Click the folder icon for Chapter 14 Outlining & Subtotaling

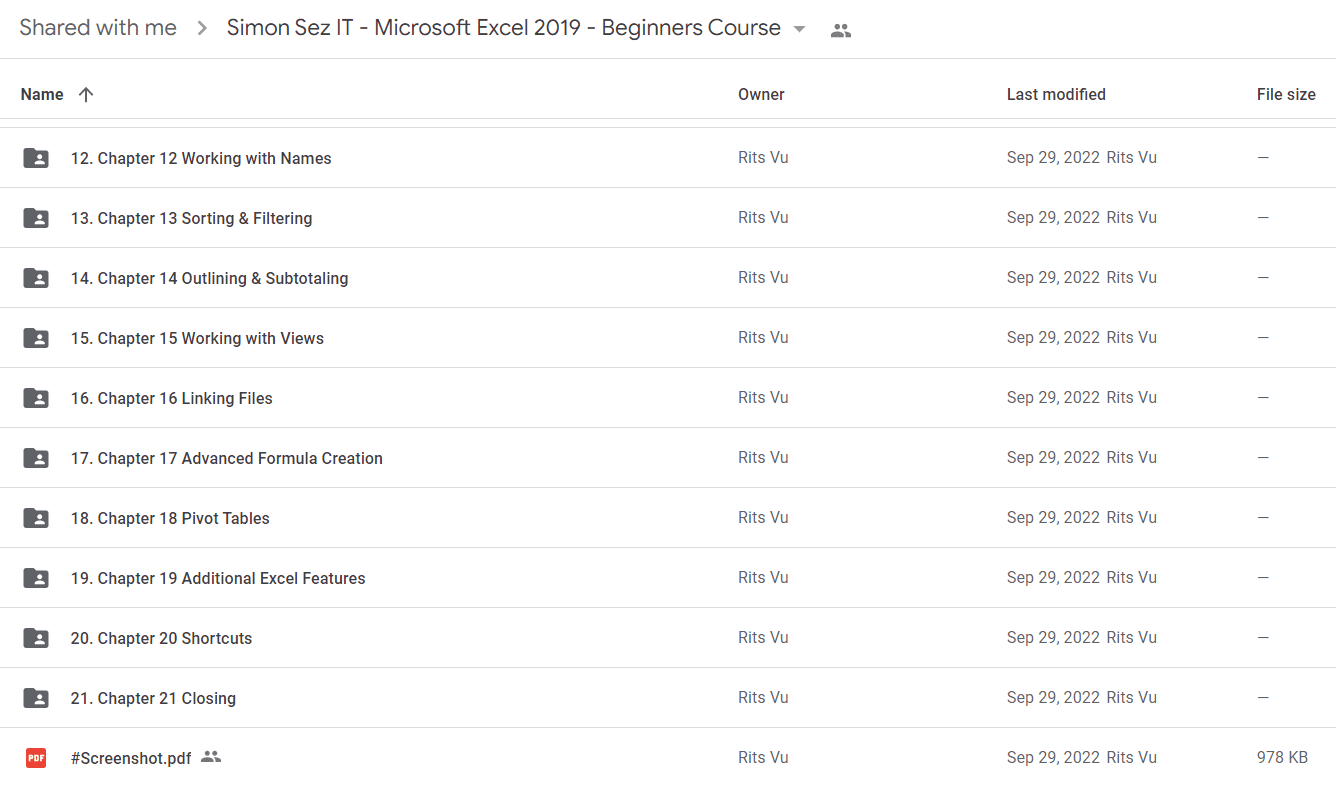(x=36, y=278)
